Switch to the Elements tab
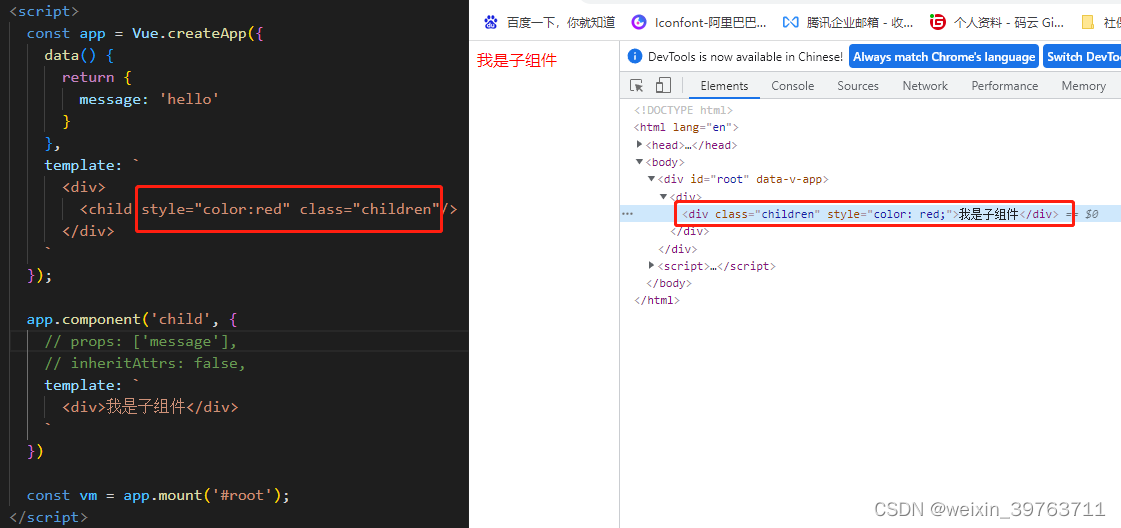This screenshot has width=1121, height=528. (724, 86)
